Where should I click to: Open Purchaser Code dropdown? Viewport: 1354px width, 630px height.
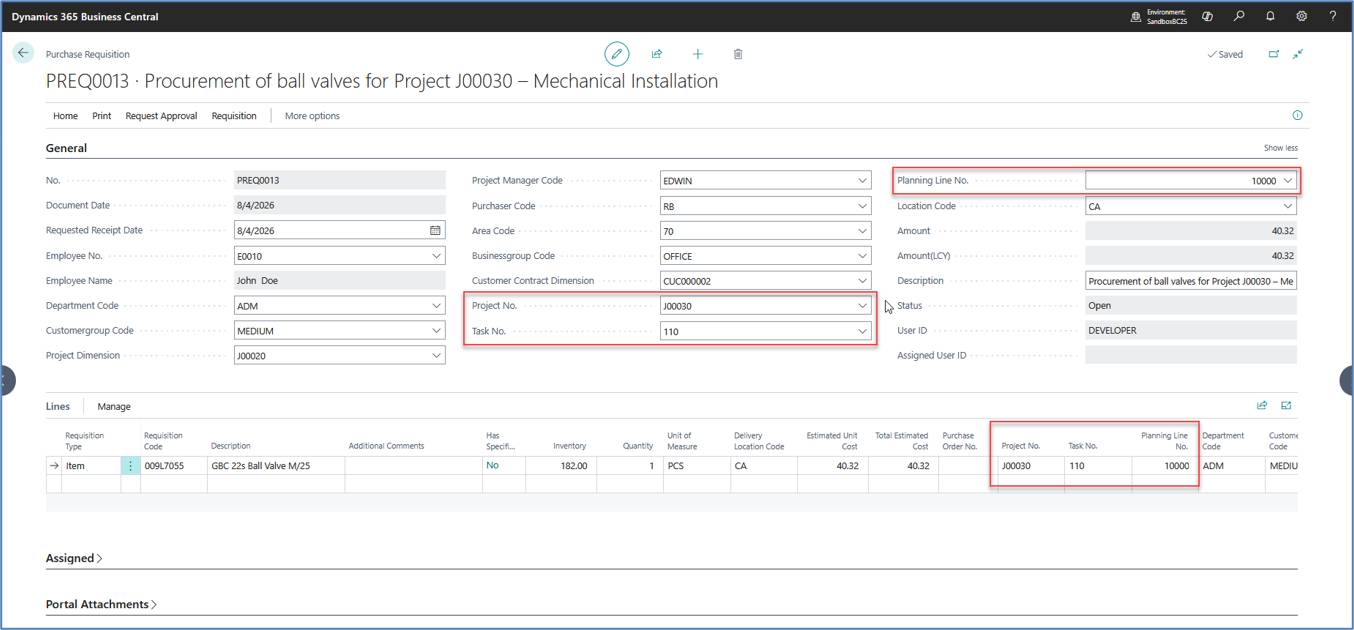[862, 206]
